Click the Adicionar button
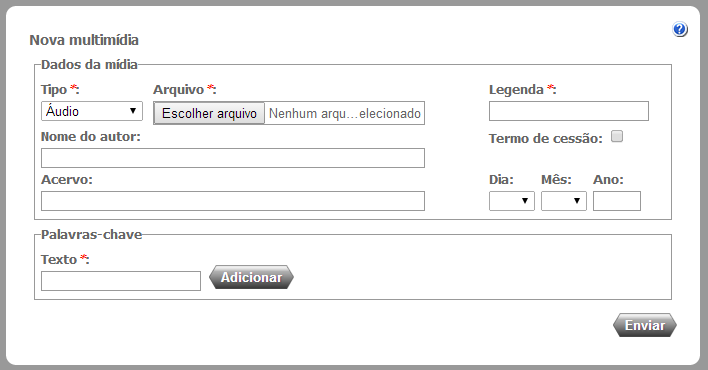The image size is (708, 370). tap(251, 277)
